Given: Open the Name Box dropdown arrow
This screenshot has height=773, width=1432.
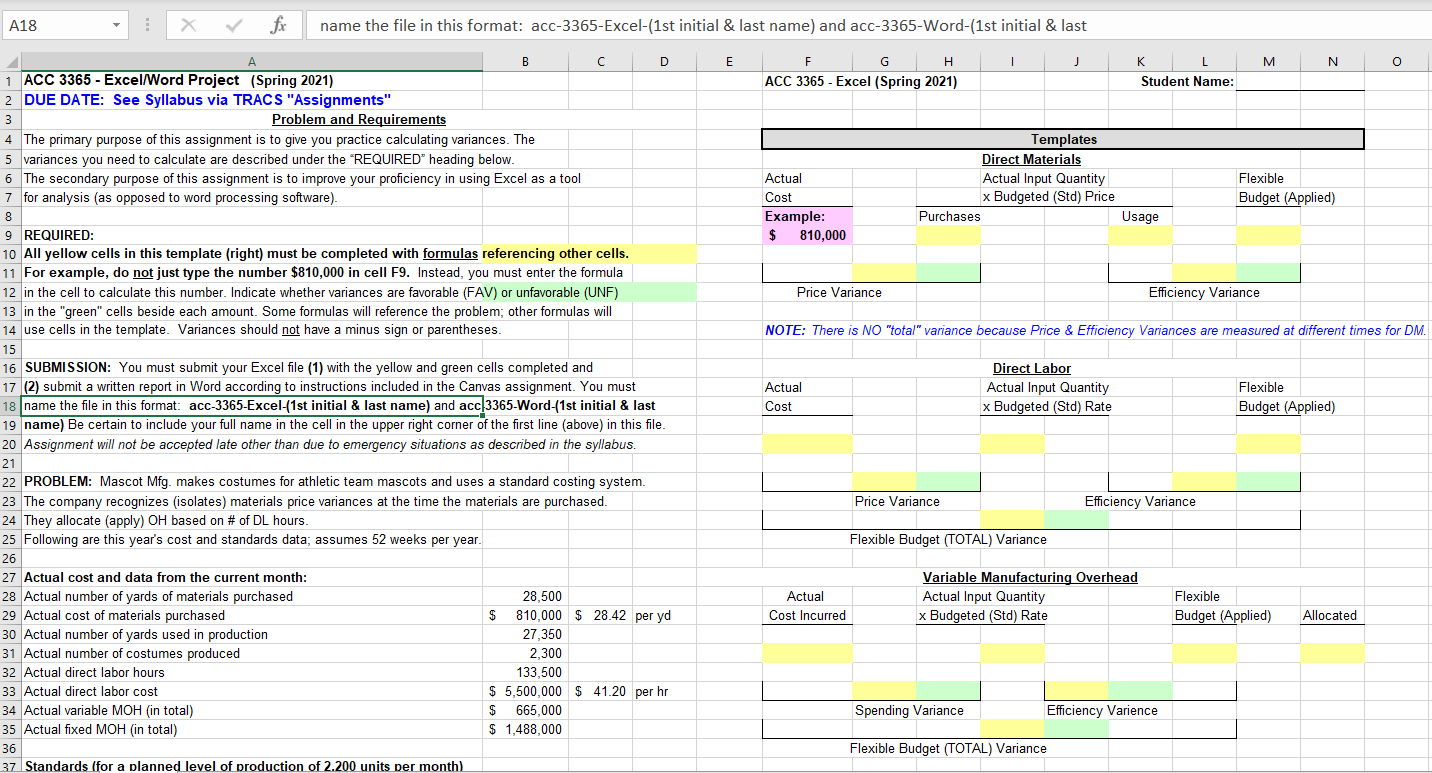Looking at the screenshot, I should [114, 24].
